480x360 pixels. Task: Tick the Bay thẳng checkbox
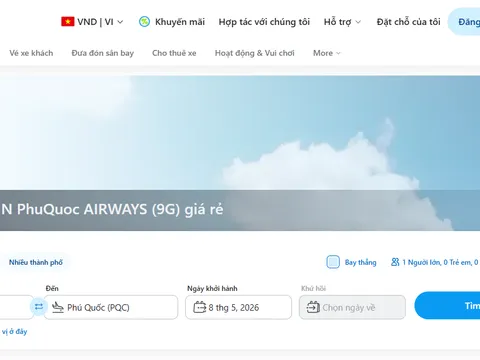(x=333, y=262)
